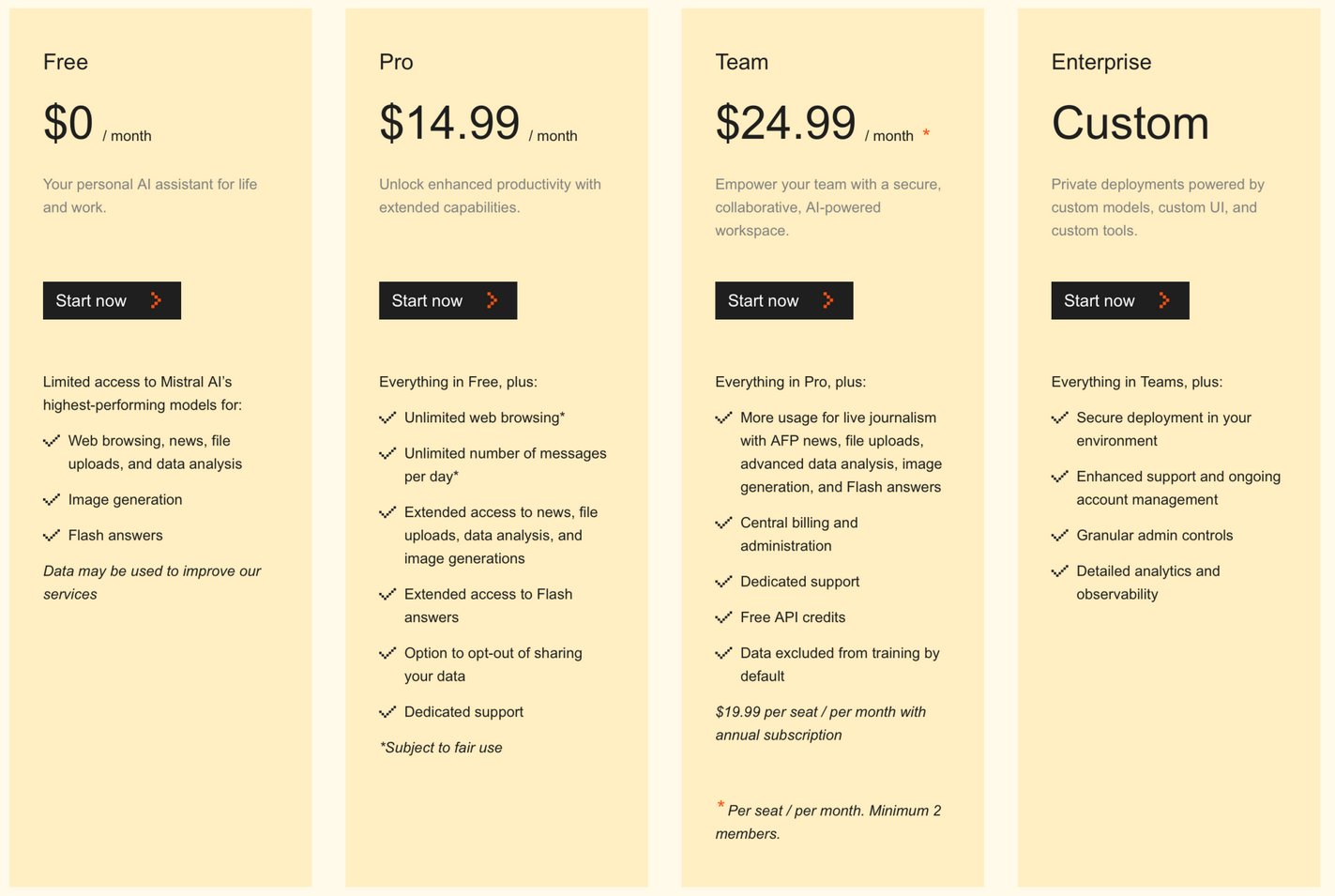Click the $14.99 Pro price
The width and height of the screenshot is (1335, 896).
449,123
